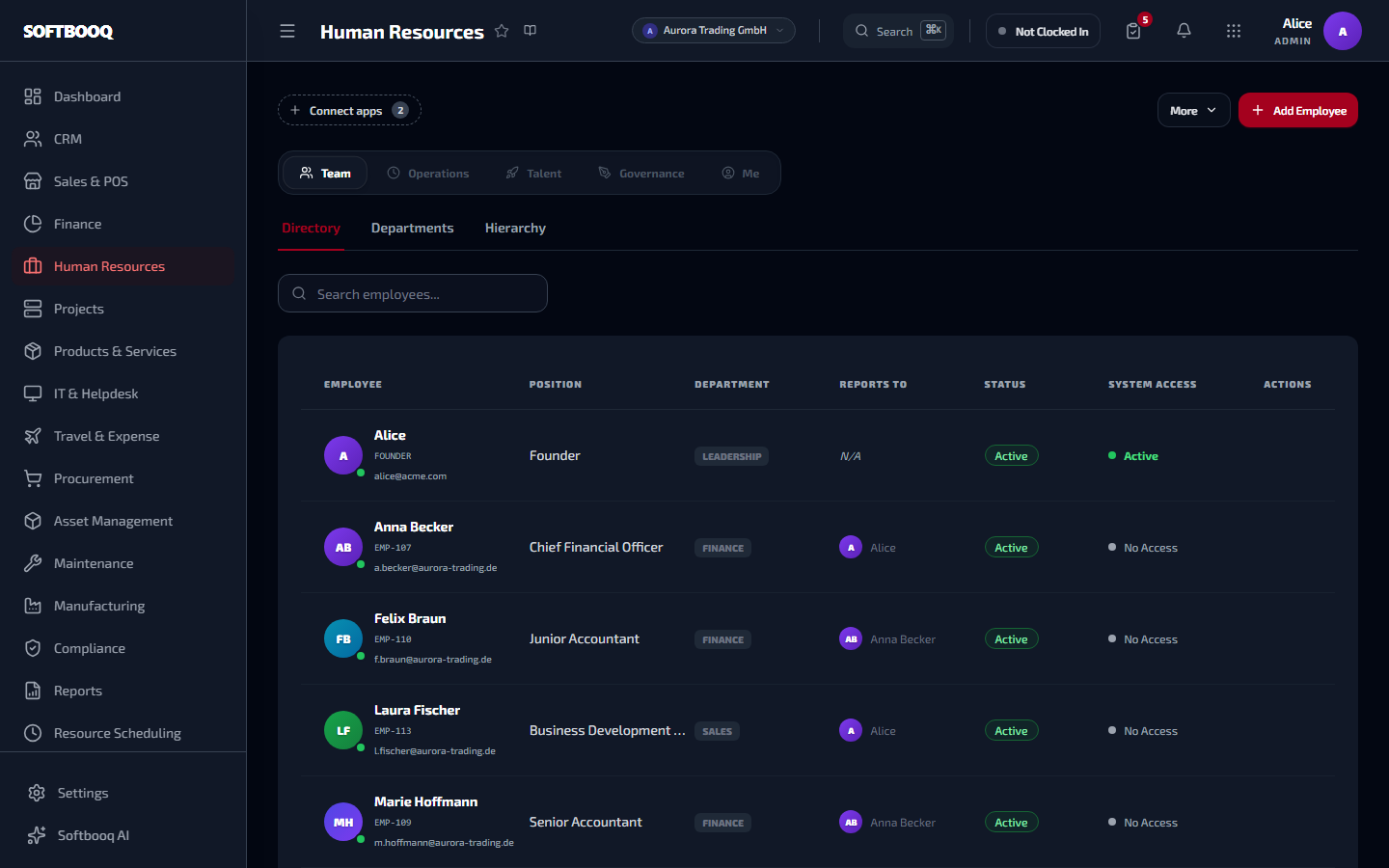Open IT & Helpdesk in the sidebar
The height and width of the screenshot is (868, 1389).
(123, 393)
